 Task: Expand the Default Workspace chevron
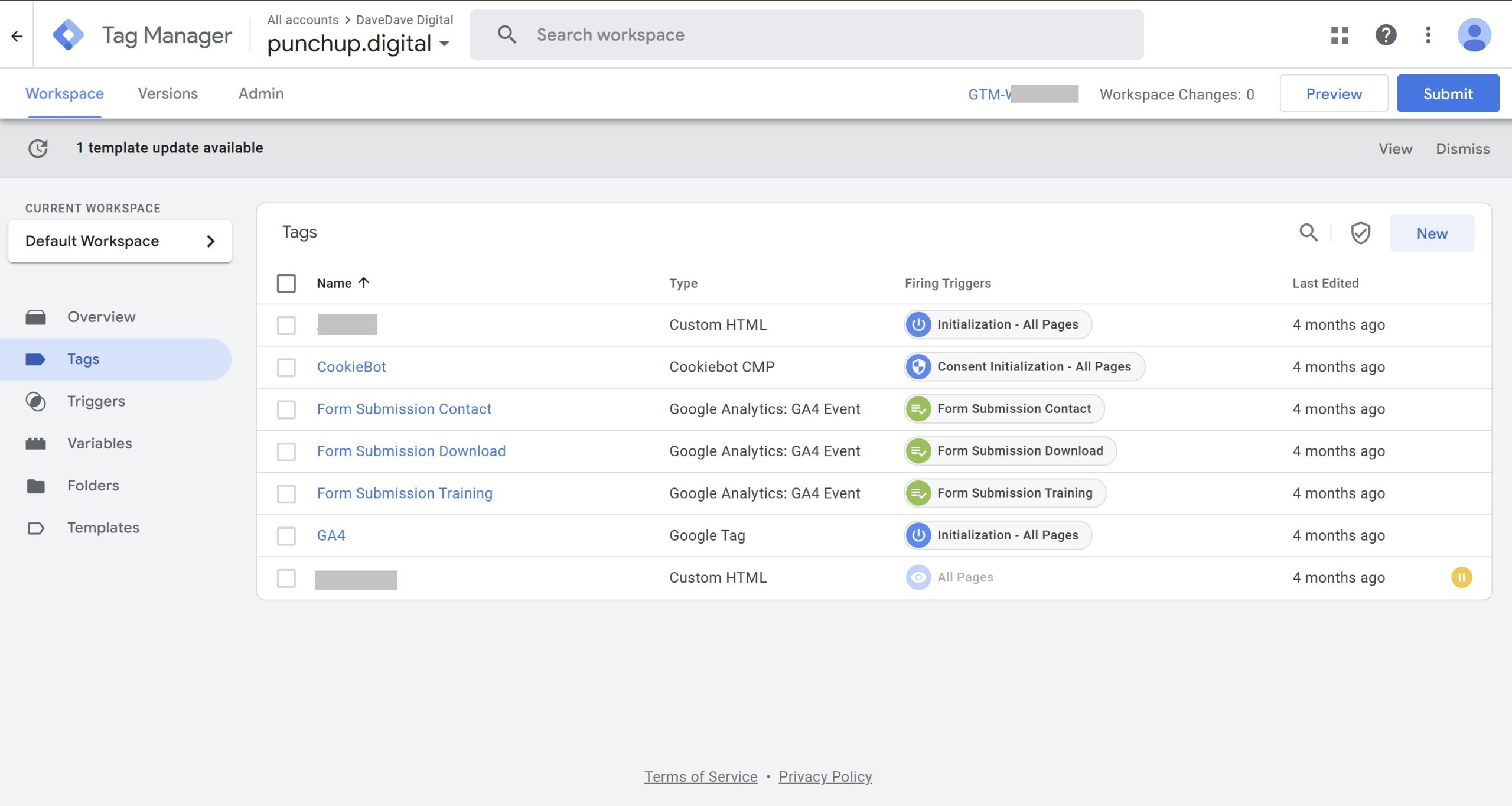(x=210, y=240)
